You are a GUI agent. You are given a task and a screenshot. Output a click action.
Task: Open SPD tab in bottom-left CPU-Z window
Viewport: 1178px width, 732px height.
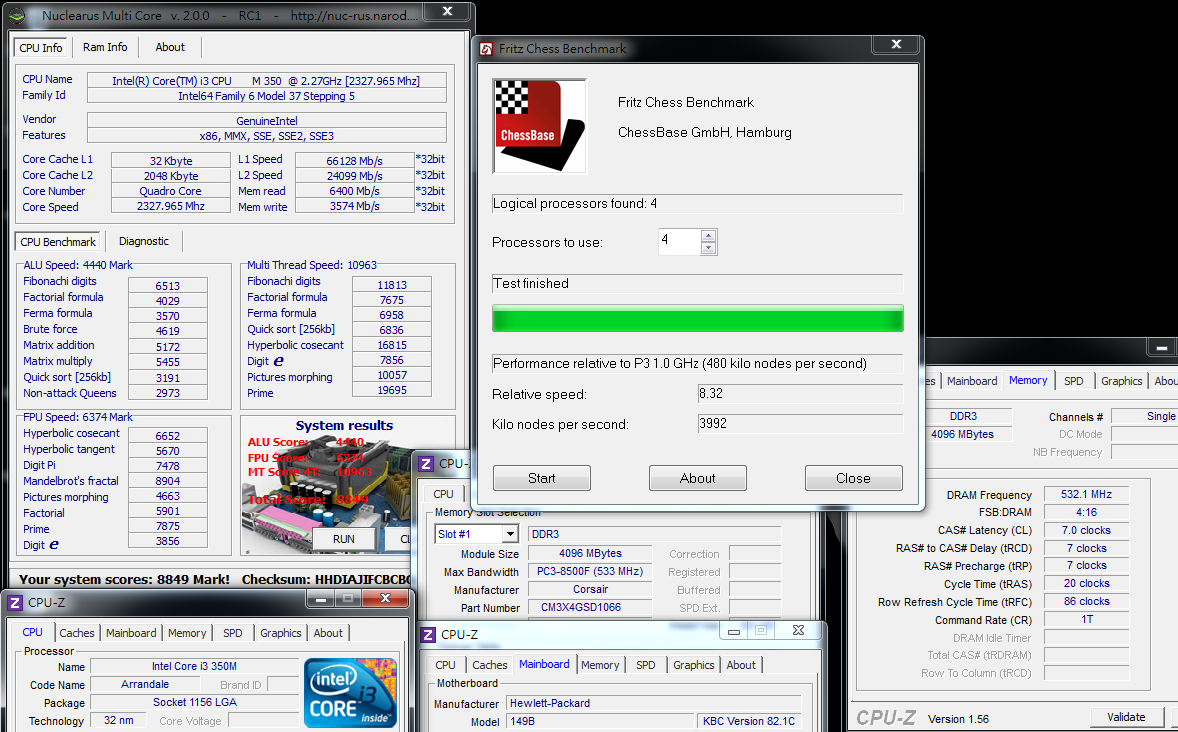point(233,633)
